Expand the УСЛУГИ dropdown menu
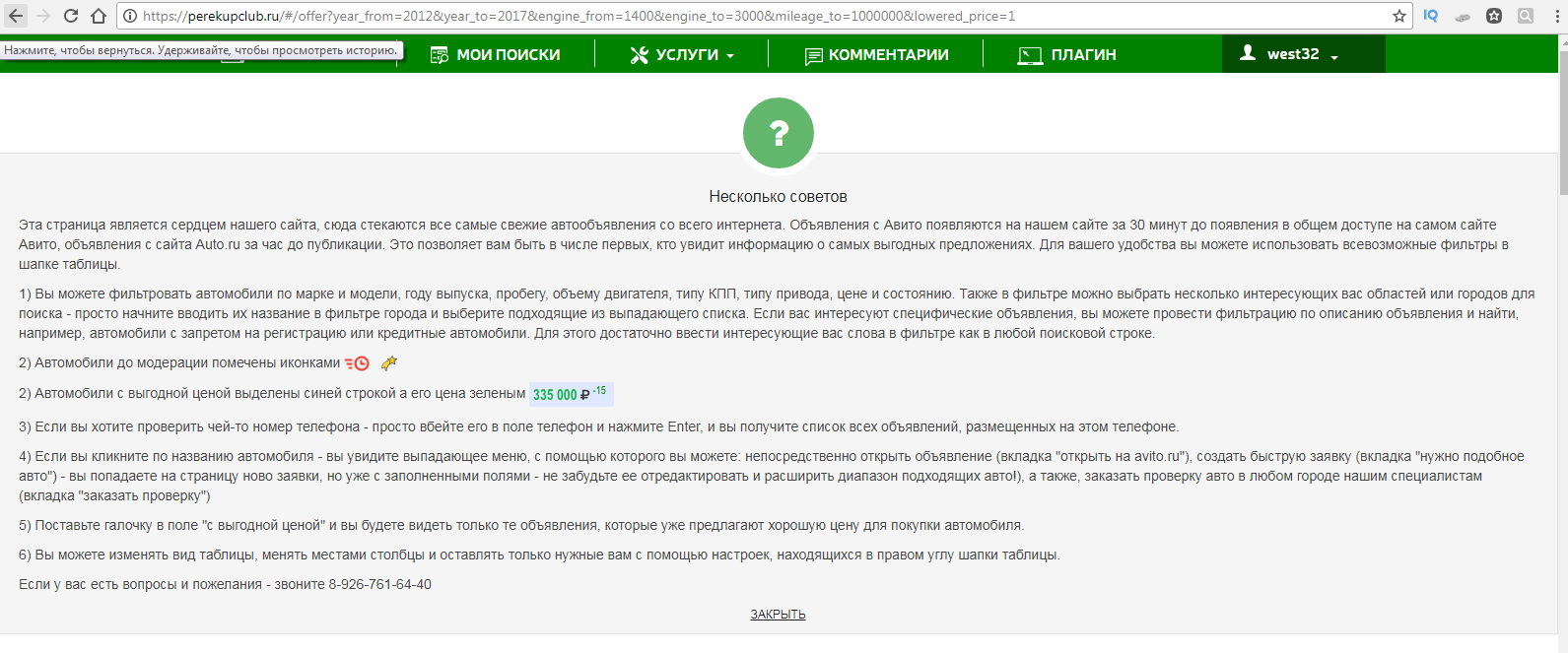Viewport: 1568px width, 653px height. [x=682, y=55]
